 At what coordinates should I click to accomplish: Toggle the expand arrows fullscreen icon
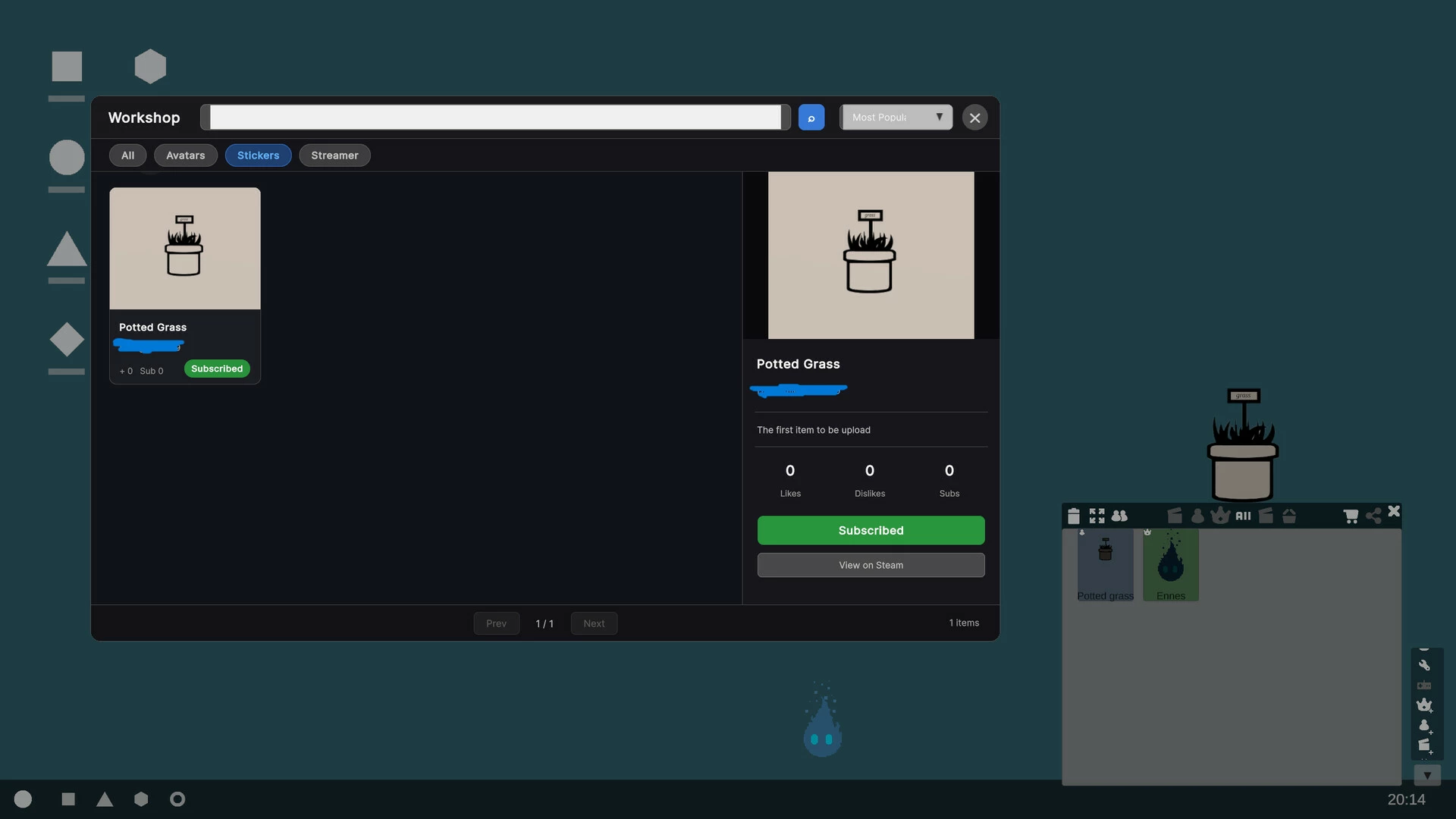tap(1097, 516)
